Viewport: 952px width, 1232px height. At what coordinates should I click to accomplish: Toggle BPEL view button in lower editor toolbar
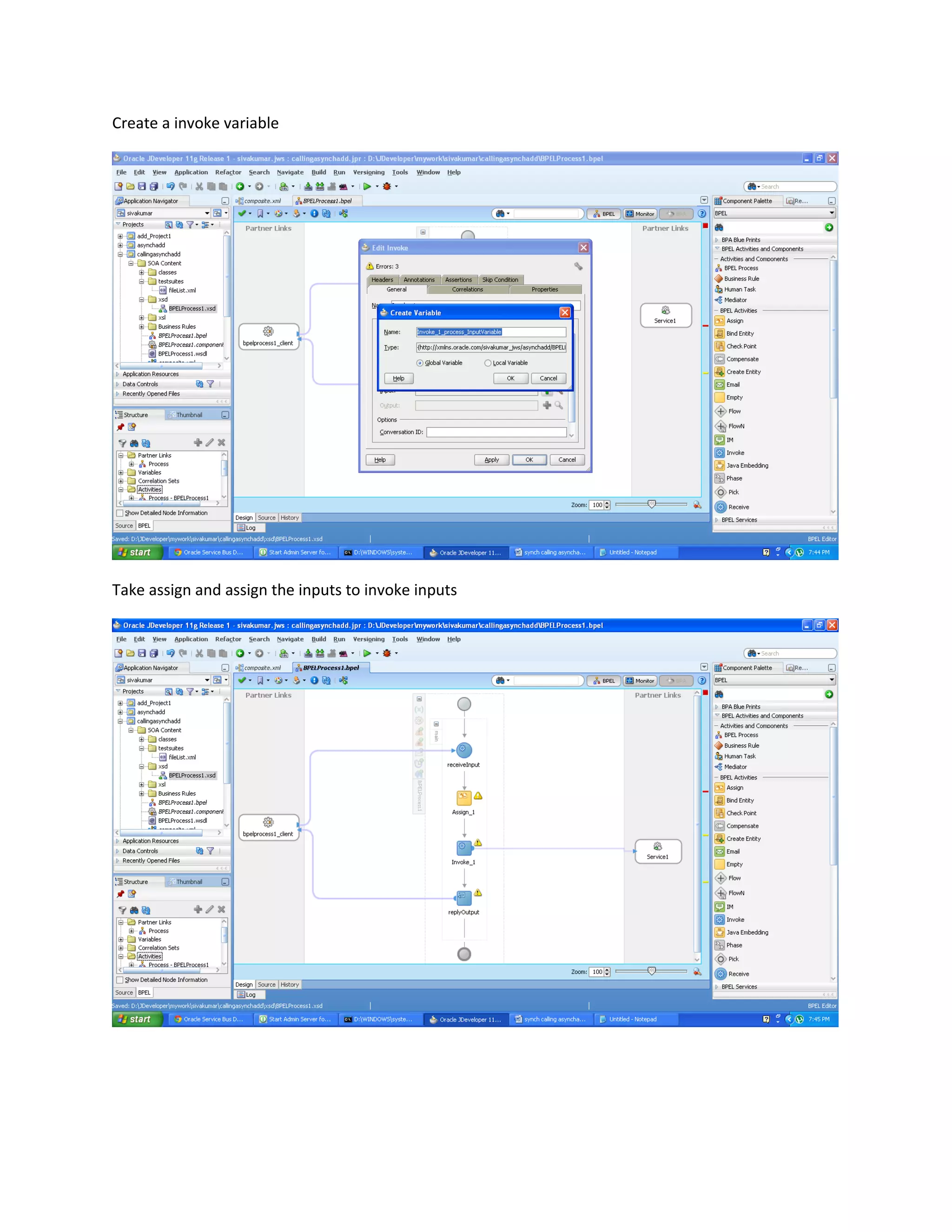(x=603, y=681)
